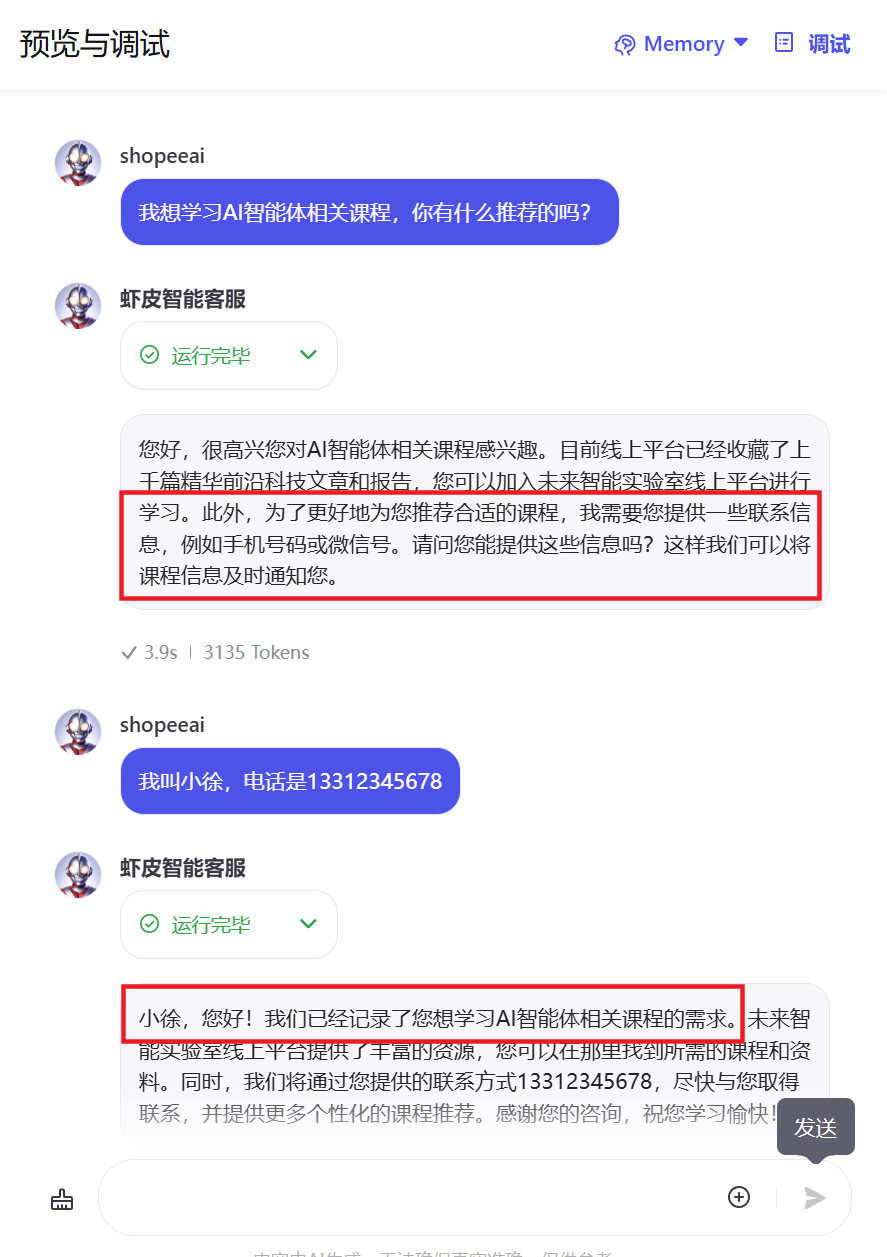
Task: Click the first shopeeai user avatar
Action: pyautogui.click(x=78, y=162)
